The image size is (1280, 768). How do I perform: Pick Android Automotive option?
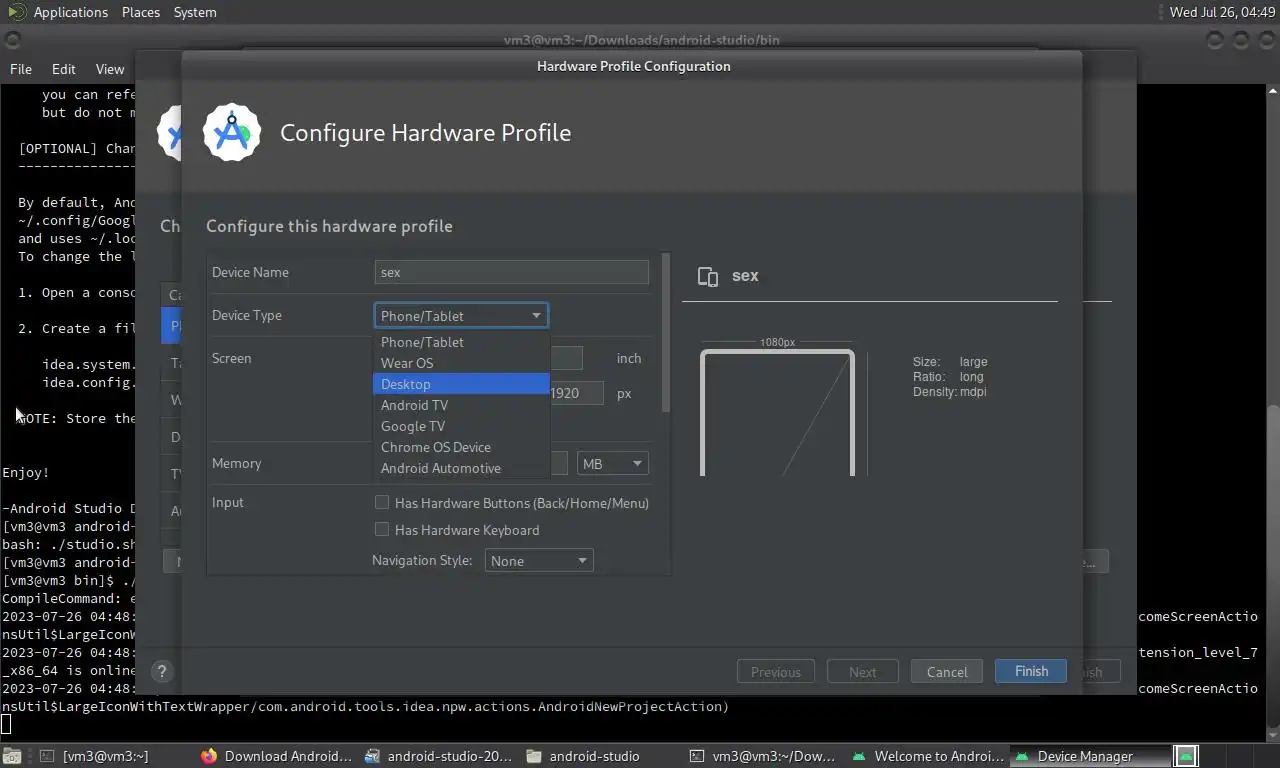tap(461, 468)
